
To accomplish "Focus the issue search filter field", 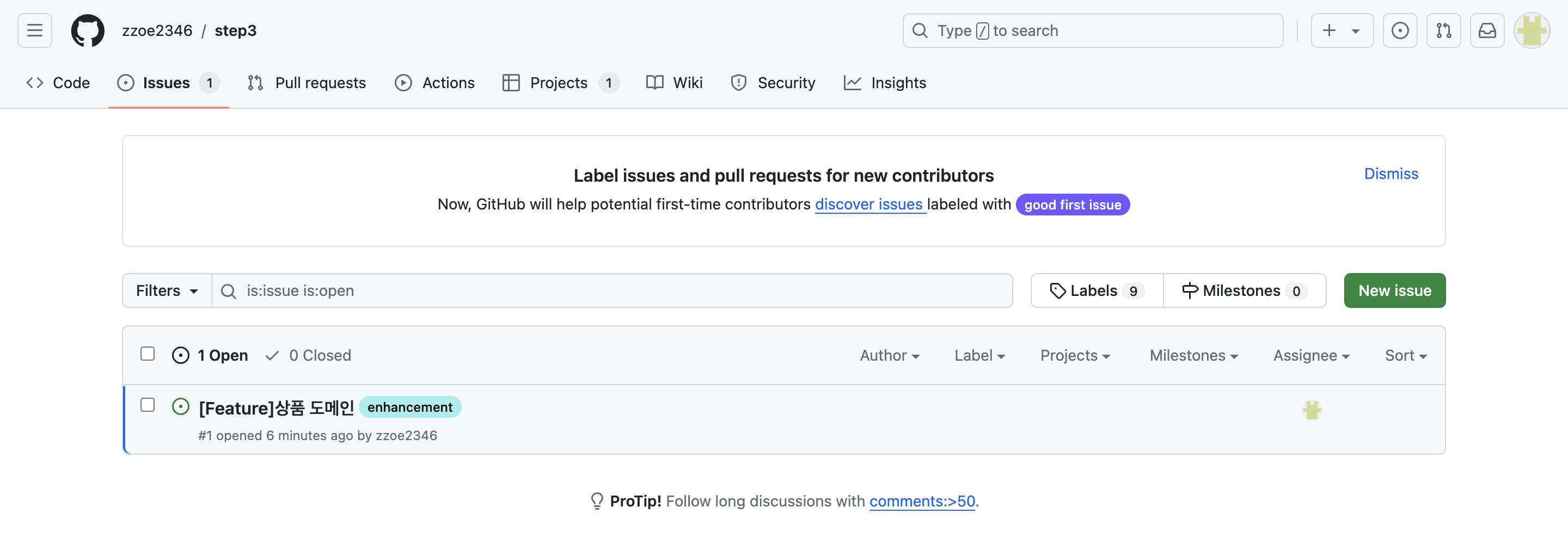I will point(621,291).
